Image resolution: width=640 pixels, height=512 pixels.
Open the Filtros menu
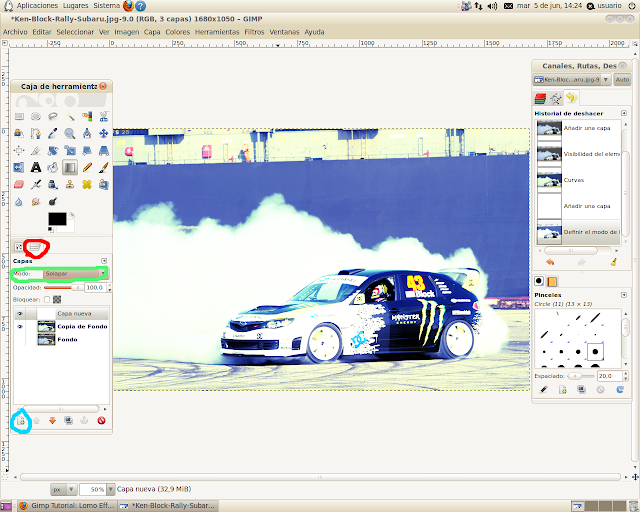(254, 32)
